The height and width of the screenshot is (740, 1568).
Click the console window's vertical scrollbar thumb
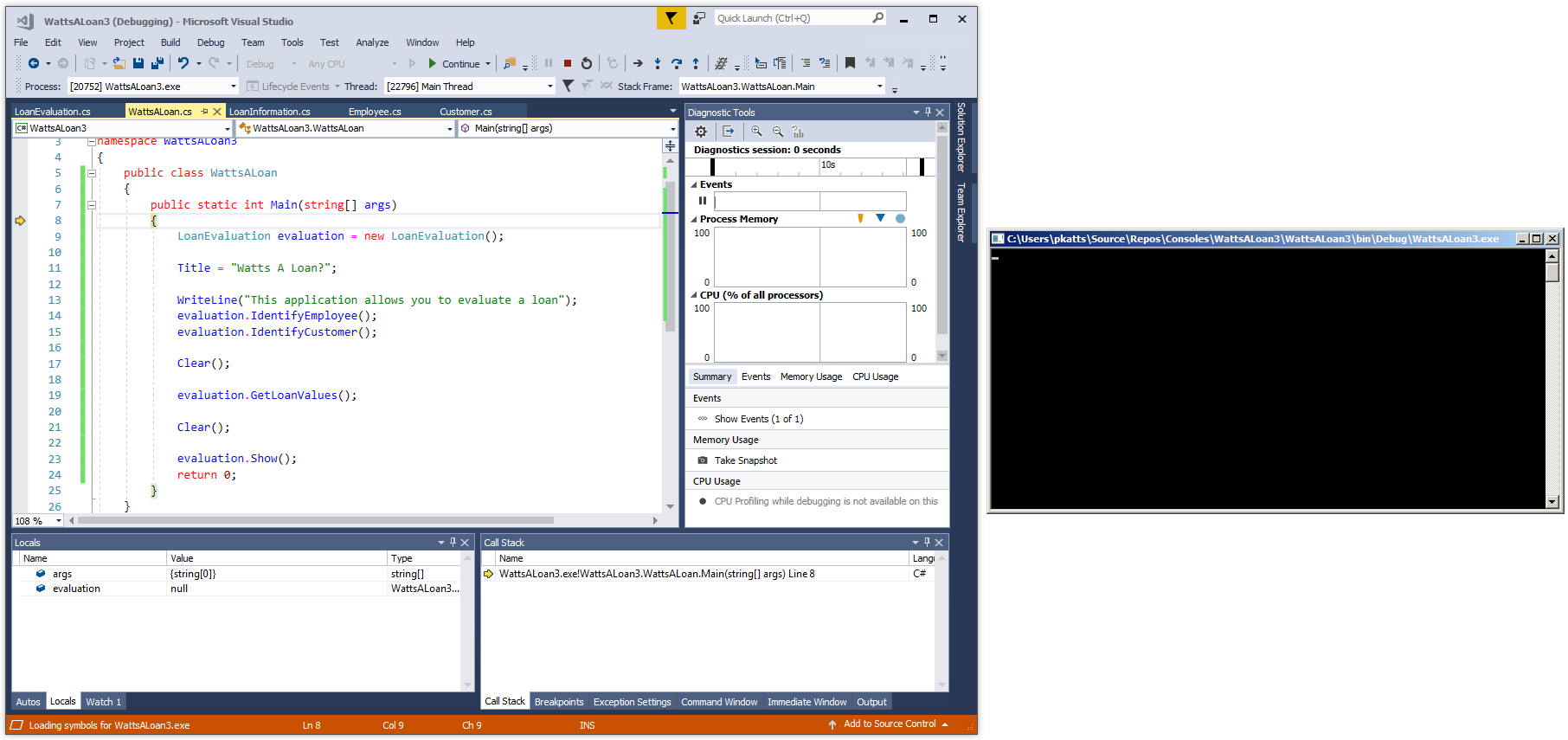1552,272
